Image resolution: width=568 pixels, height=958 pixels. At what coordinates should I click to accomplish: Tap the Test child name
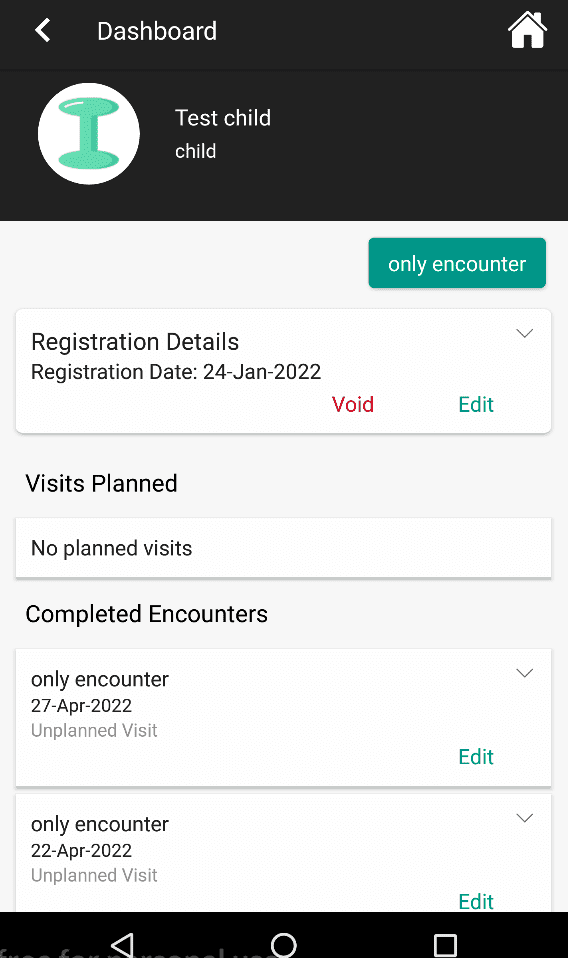coord(223,118)
